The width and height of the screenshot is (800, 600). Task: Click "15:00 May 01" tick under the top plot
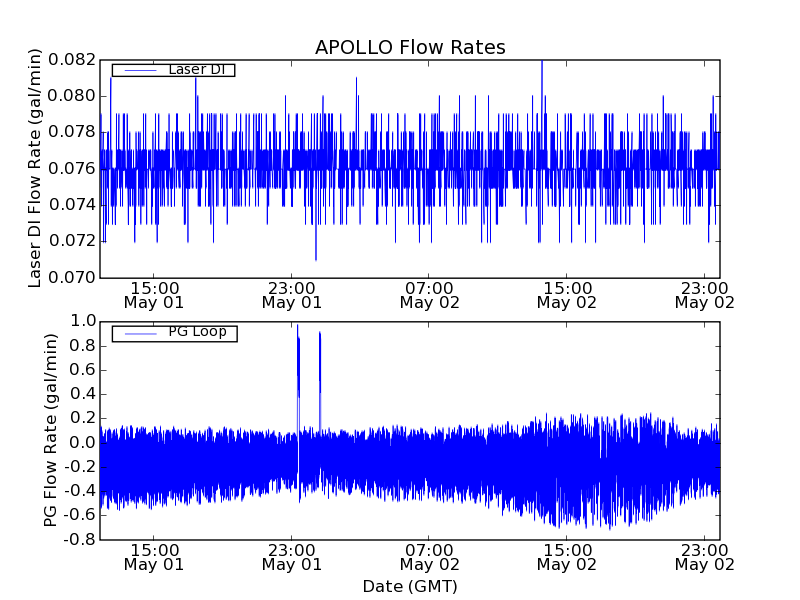(153, 294)
